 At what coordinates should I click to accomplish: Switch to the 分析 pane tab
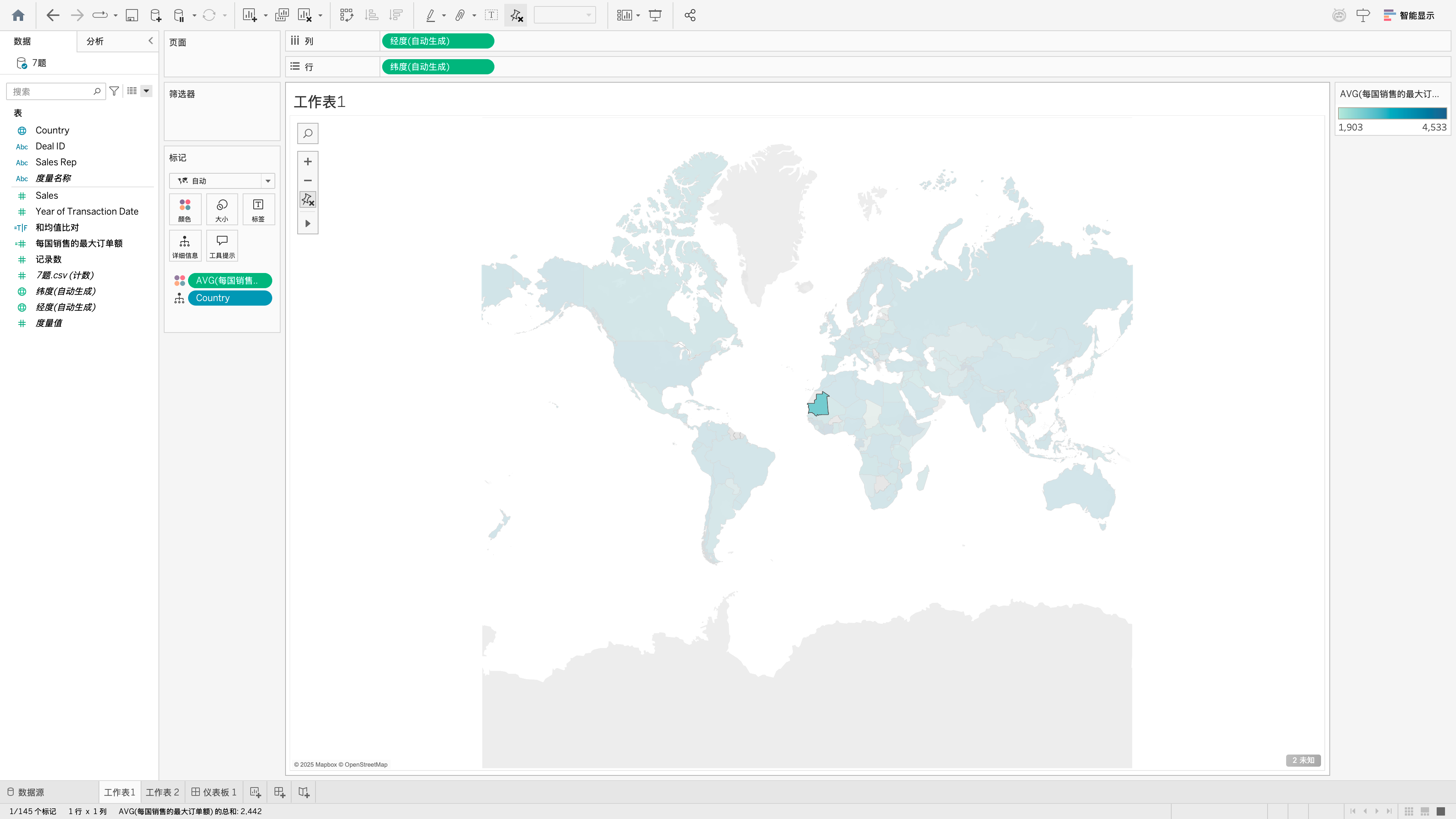click(x=95, y=41)
